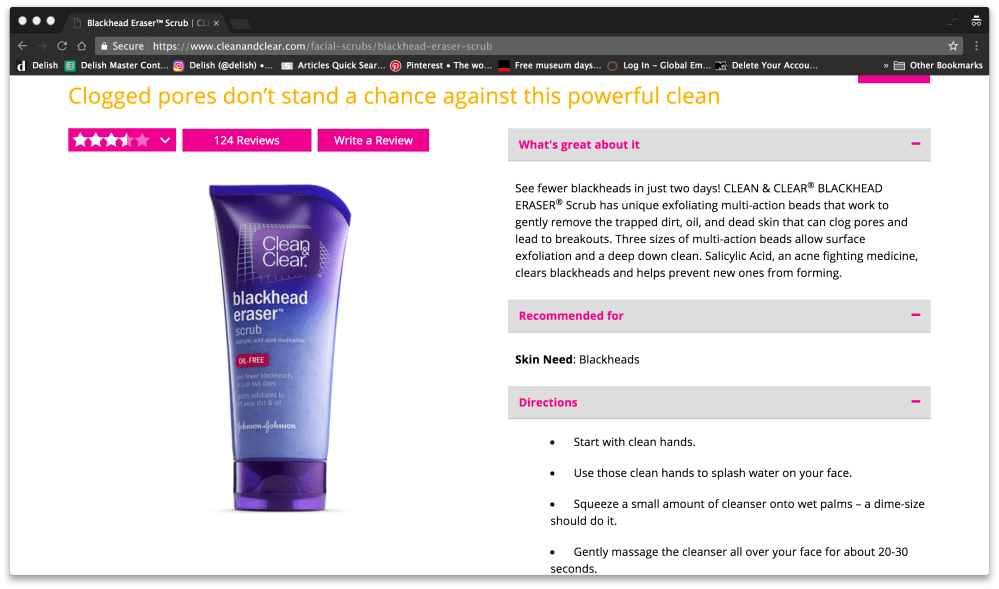This screenshot has height=589, width=999.
Task: Expand star rating dropdown chevron
Action: coord(165,140)
